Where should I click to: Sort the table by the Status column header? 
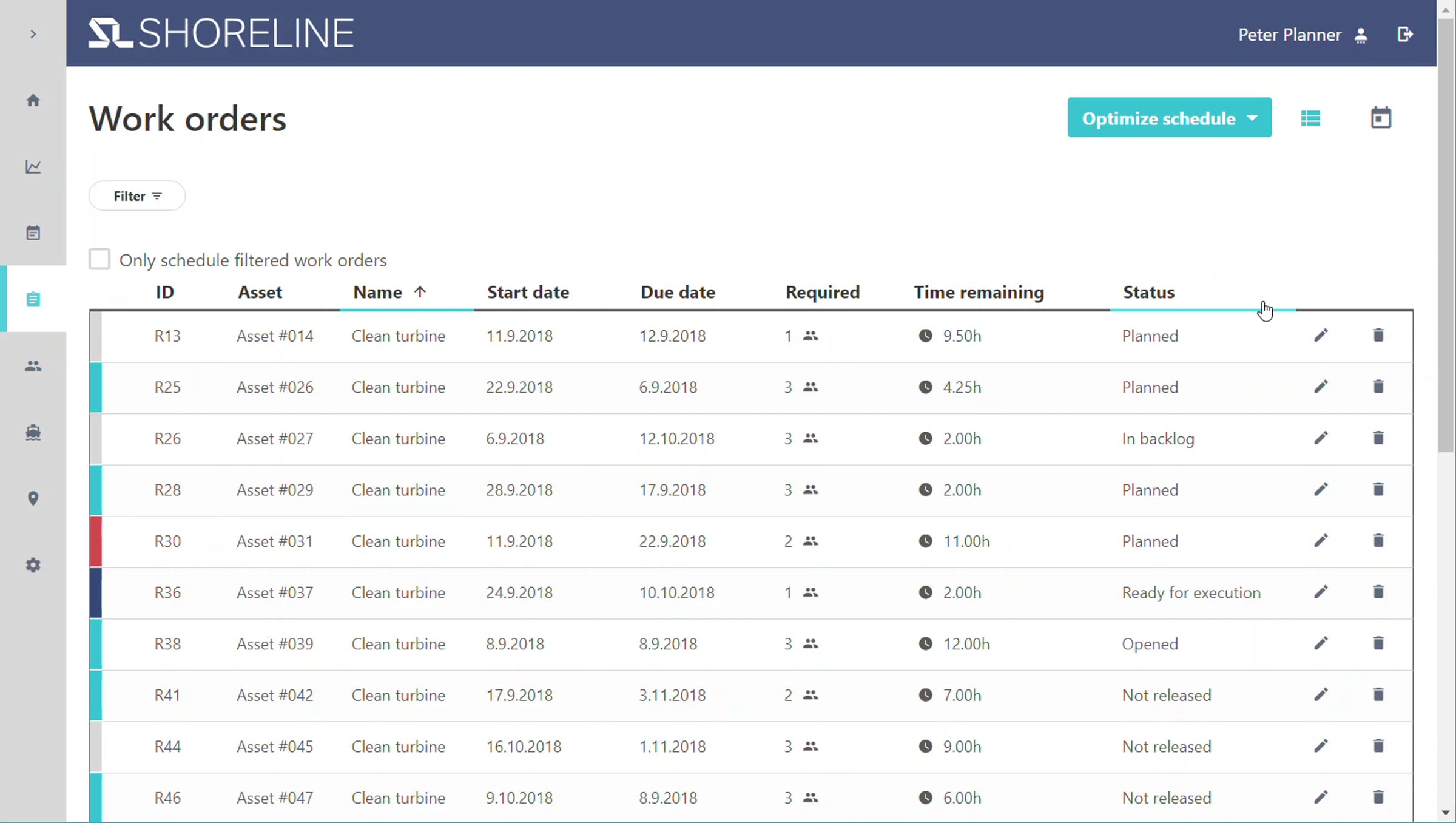coord(1148,293)
